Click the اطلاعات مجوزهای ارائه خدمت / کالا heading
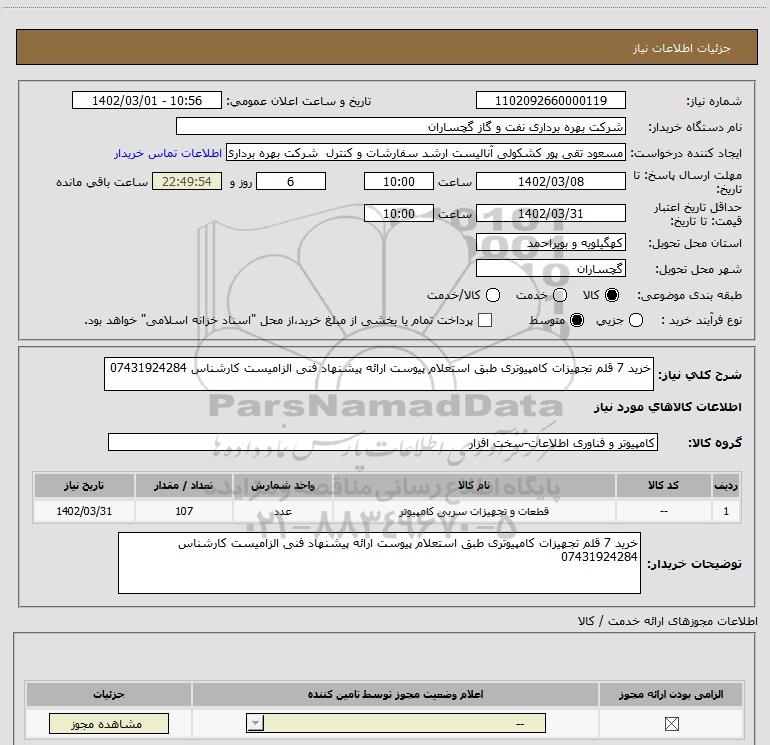 click(667, 621)
